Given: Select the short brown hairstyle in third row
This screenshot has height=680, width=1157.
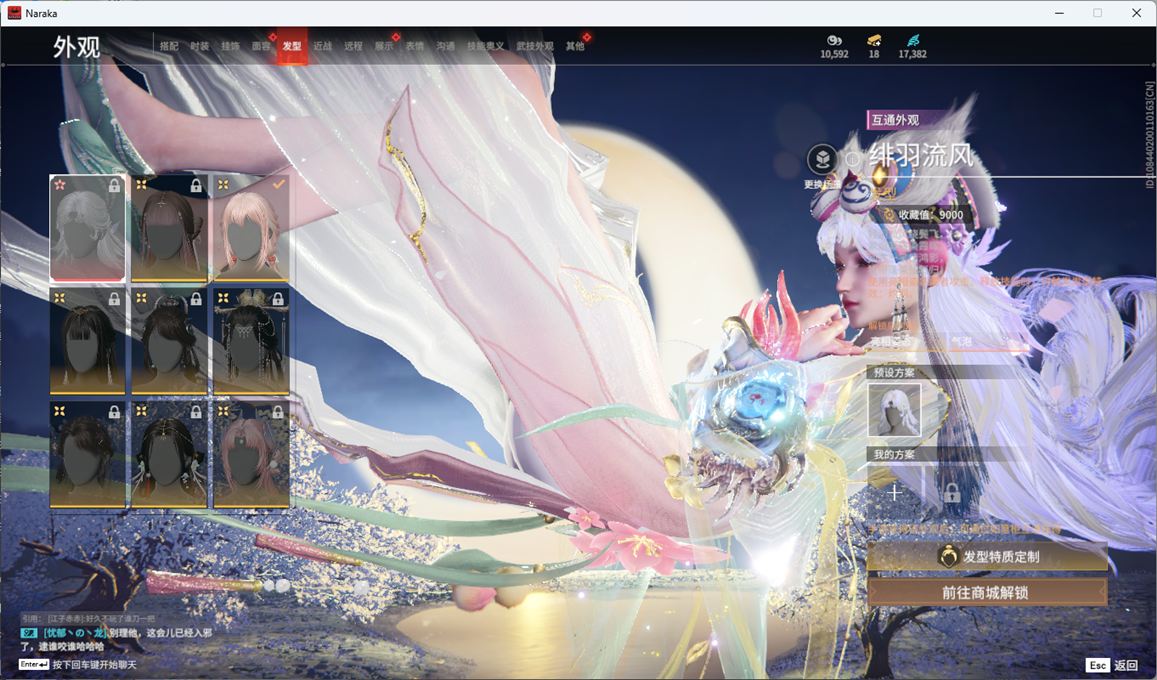Looking at the screenshot, I should tap(87, 454).
